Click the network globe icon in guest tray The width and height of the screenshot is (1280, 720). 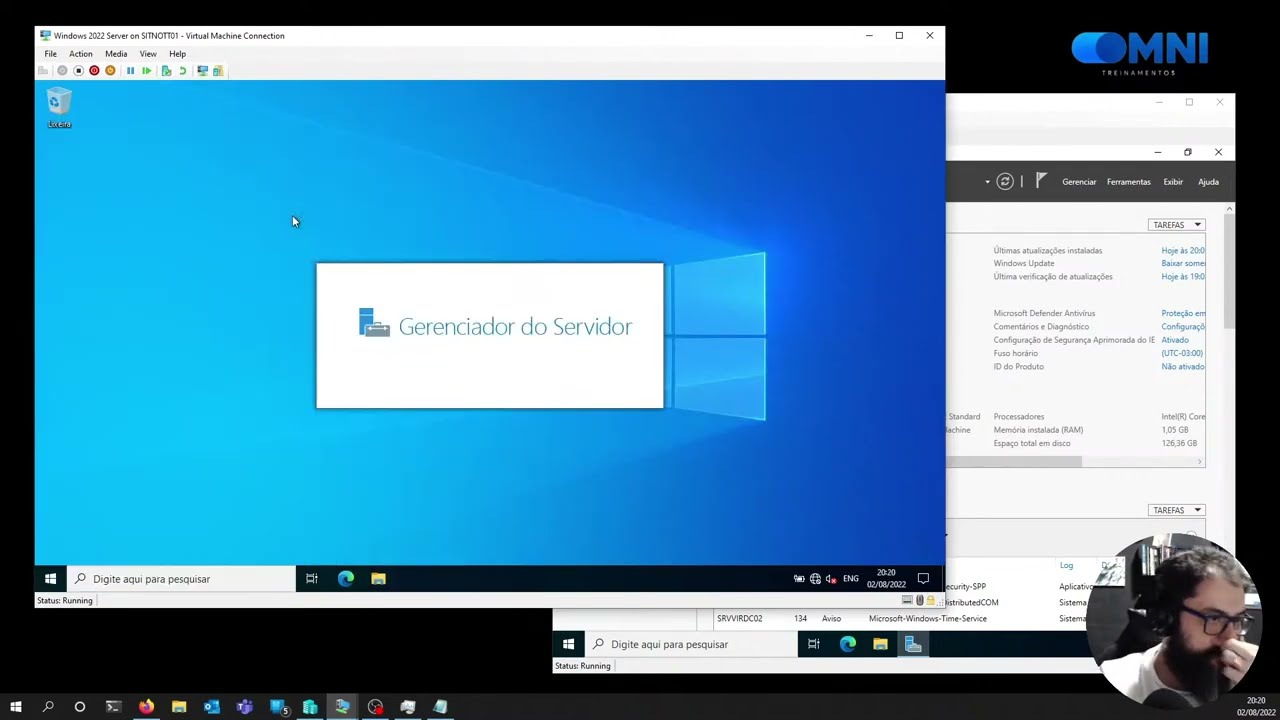tap(815, 579)
